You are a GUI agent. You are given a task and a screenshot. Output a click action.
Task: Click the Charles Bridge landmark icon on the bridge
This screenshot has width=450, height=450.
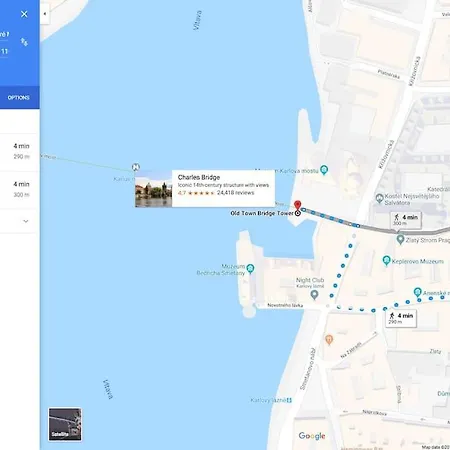pos(135,167)
